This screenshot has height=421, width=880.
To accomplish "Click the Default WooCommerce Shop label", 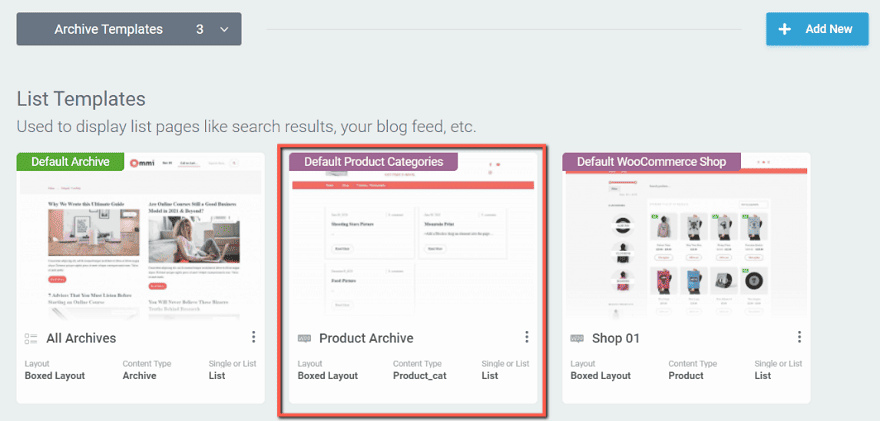I will 651,161.
